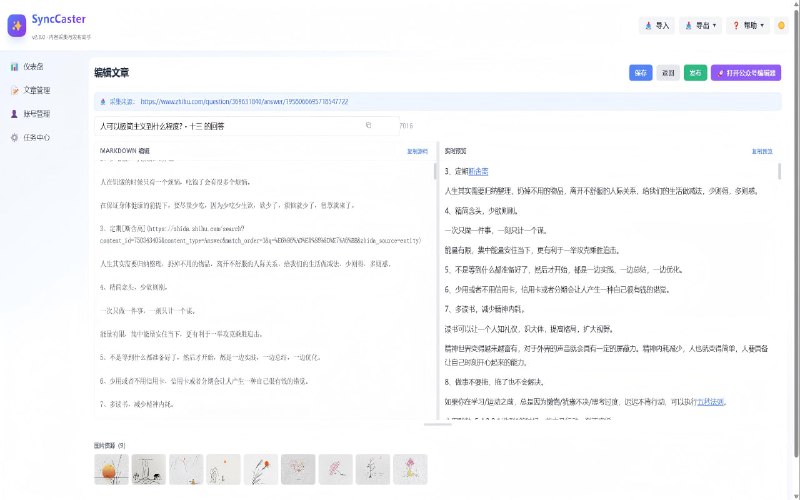Image resolution: width=800 pixels, height=500 pixels.
Task: Copy the live preview content link
Action: click(x=762, y=151)
